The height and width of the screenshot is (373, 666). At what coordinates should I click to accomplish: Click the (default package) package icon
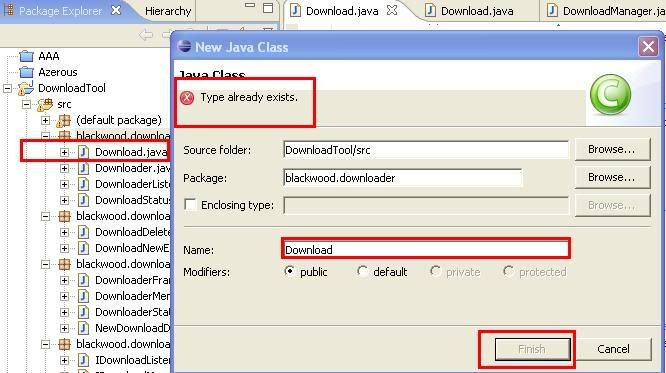pyautogui.click(x=64, y=121)
